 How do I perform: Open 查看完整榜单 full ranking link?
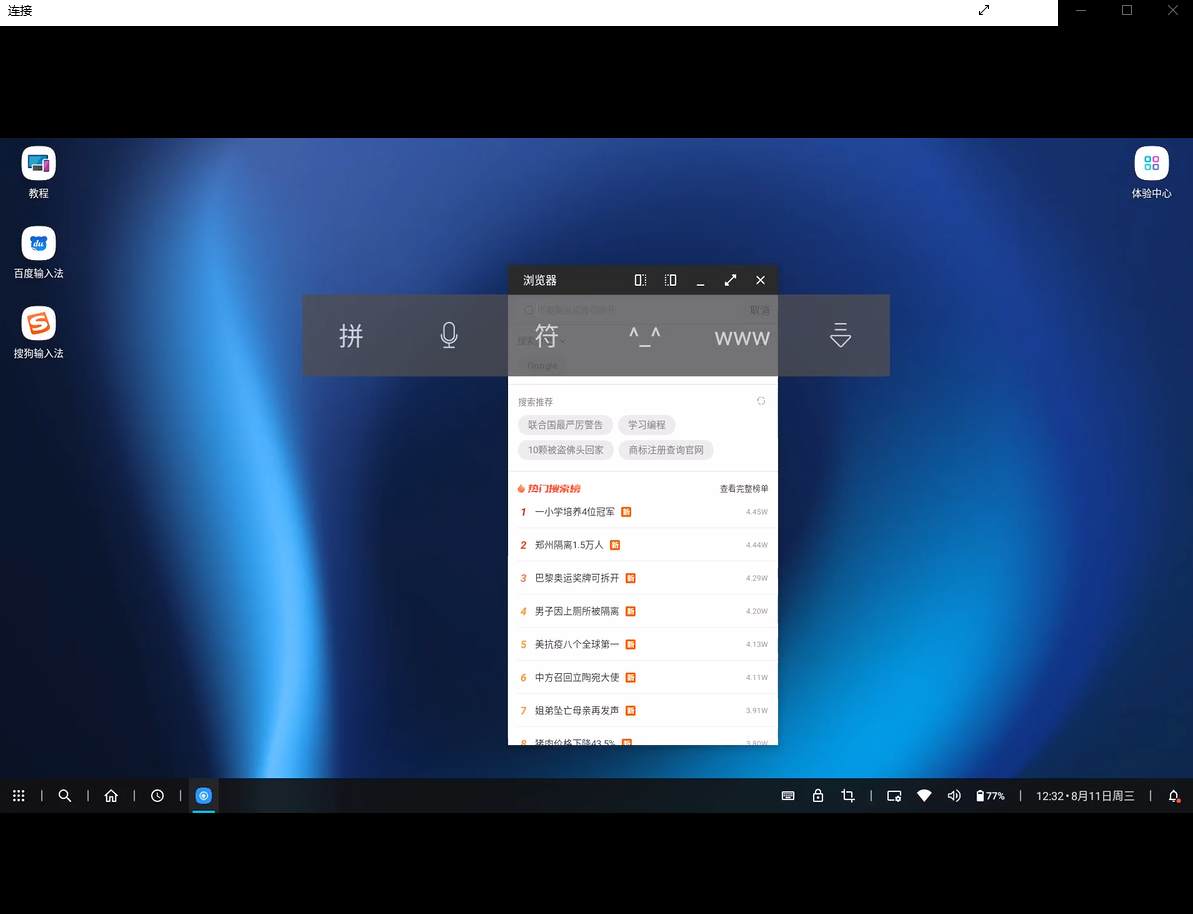[744, 489]
